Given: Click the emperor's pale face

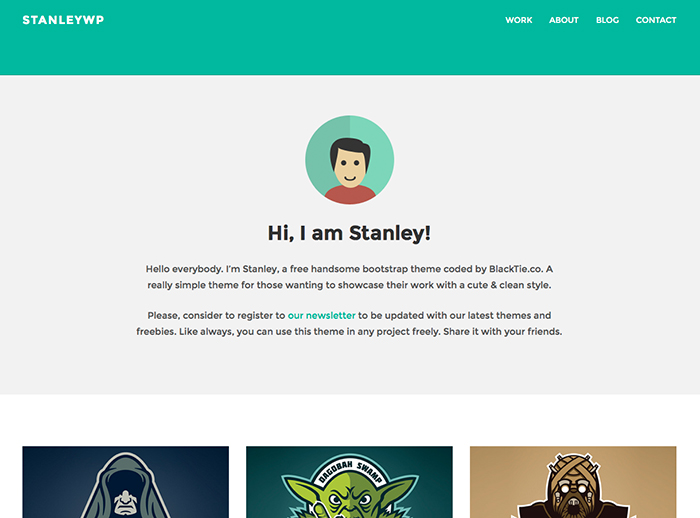Looking at the screenshot, I should tap(125, 503).
